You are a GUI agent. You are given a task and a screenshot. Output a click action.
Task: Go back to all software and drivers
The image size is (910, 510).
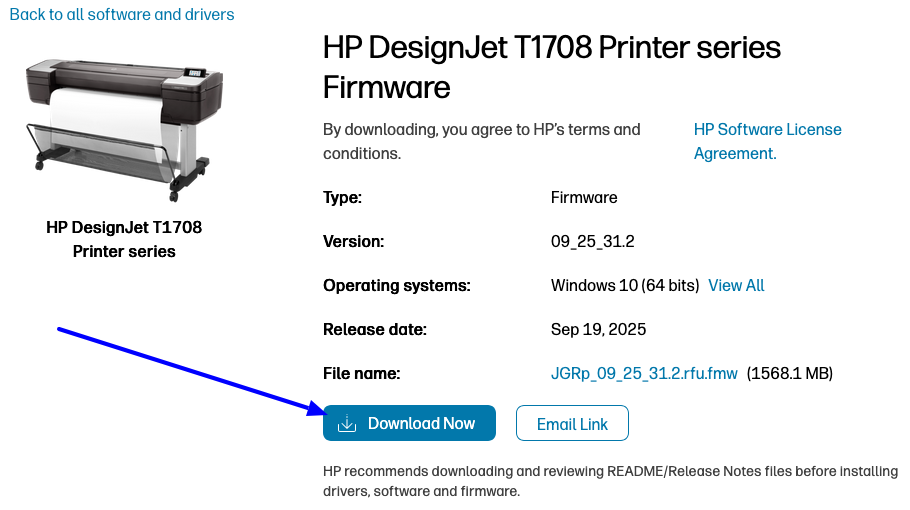(x=122, y=15)
